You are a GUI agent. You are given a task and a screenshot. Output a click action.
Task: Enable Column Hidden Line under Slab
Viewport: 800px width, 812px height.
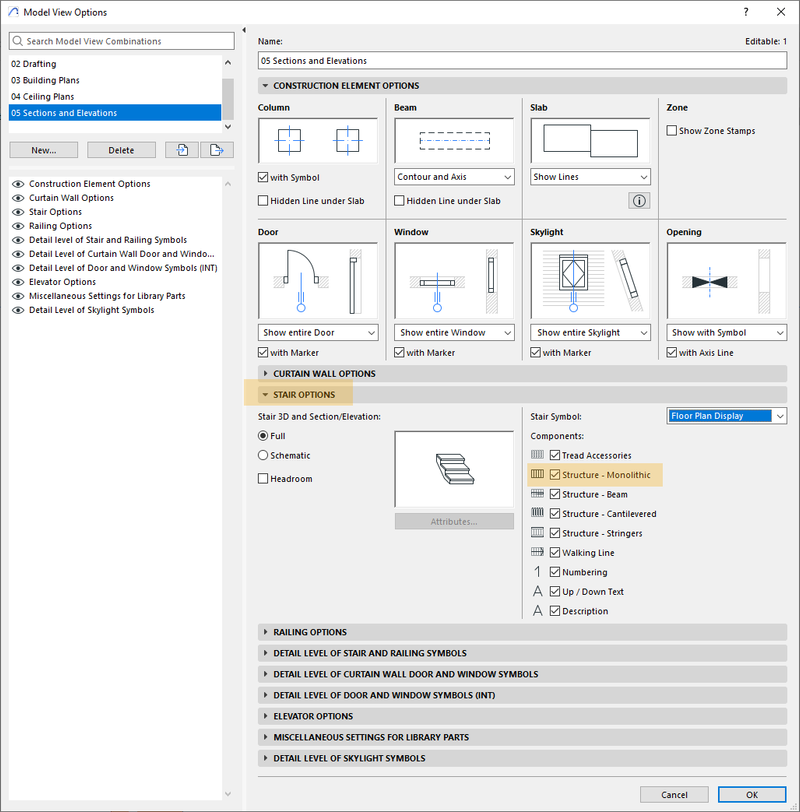(x=263, y=200)
